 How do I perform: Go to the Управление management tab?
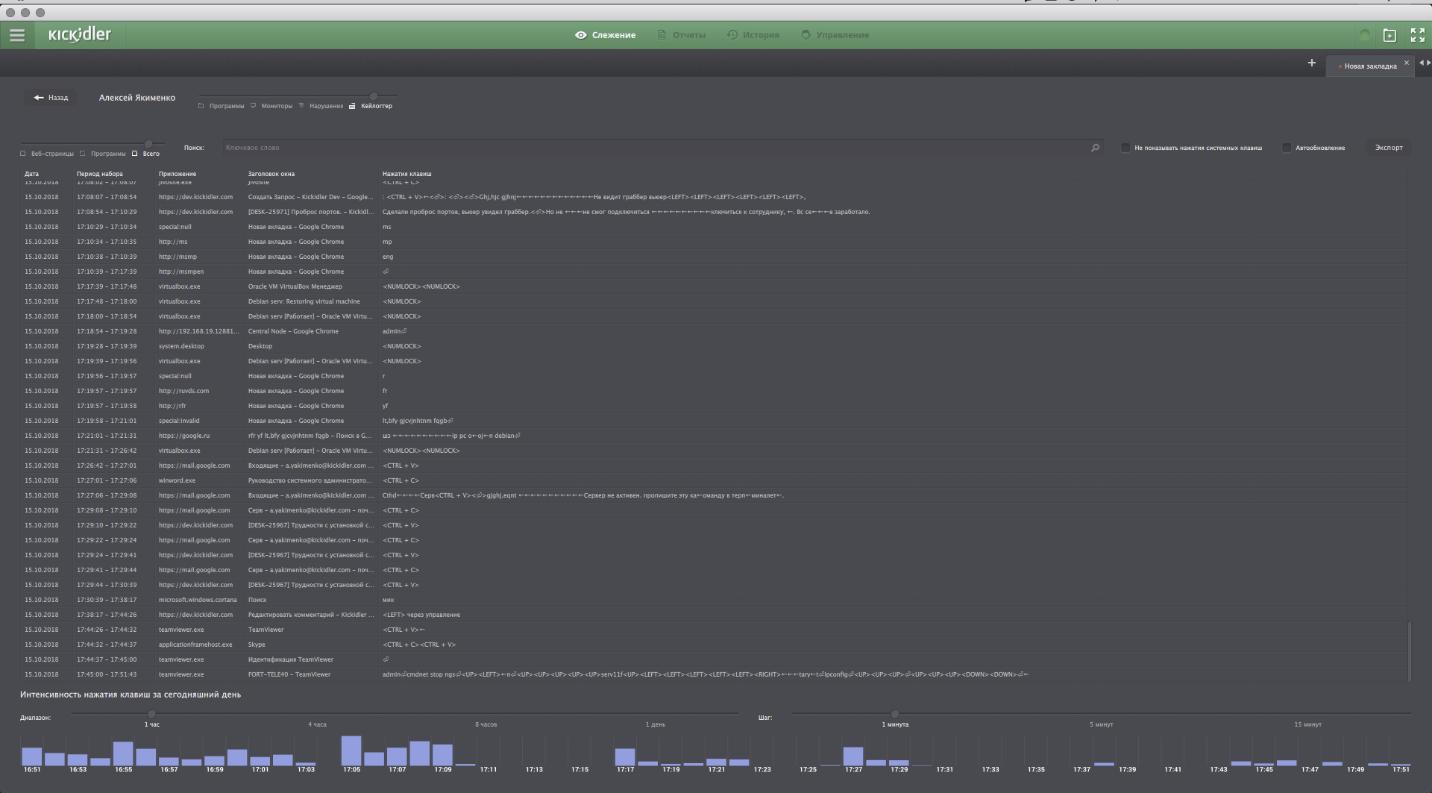[836, 35]
